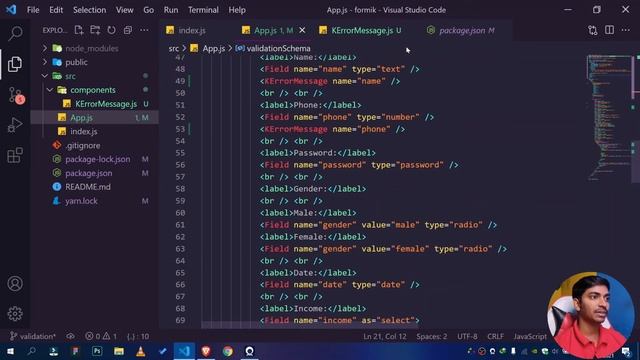Open changes compare icon in editor toolbar
640x360 pixels.
[x=593, y=30]
